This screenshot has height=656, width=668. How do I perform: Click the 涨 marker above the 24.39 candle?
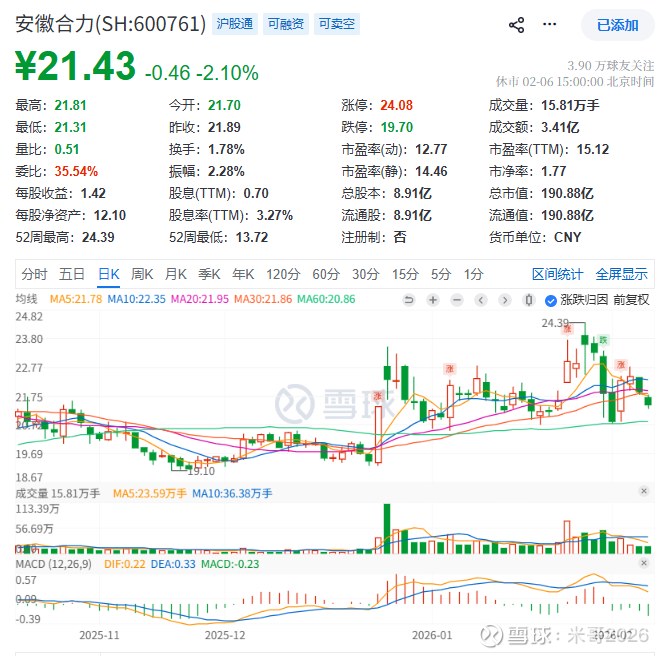coord(567,329)
